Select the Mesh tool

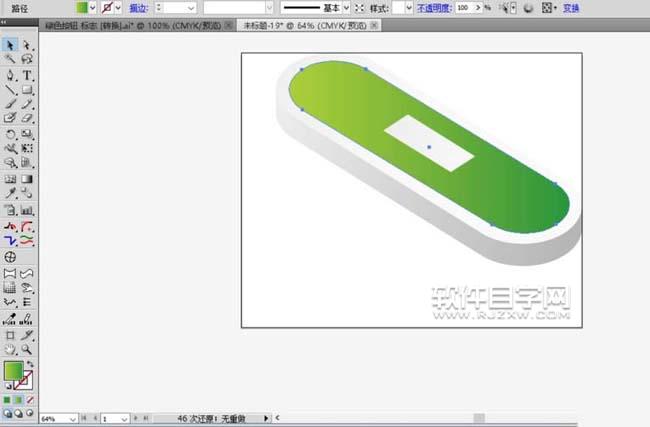click(x=10, y=179)
